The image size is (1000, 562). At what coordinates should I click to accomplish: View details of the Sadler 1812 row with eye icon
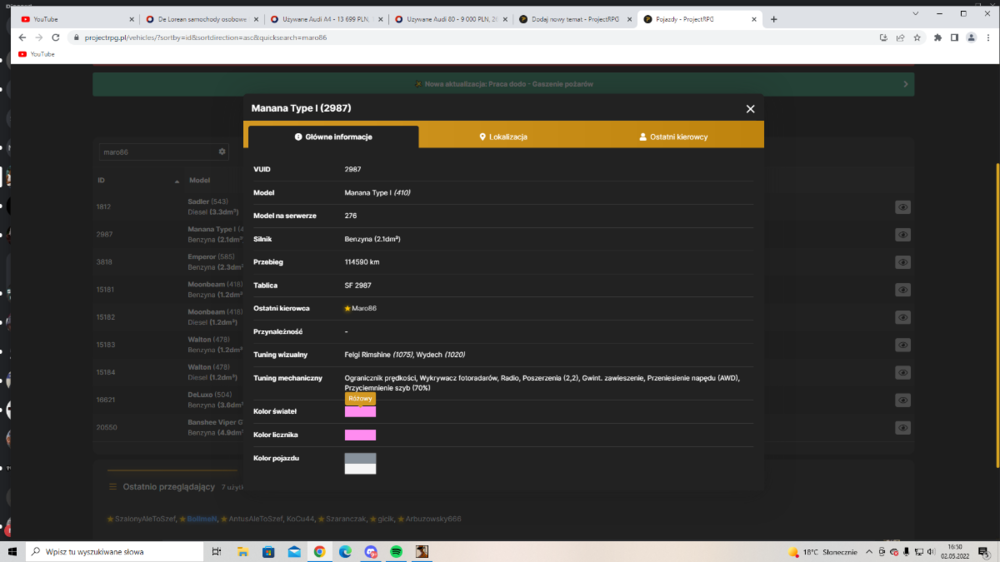(x=902, y=207)
